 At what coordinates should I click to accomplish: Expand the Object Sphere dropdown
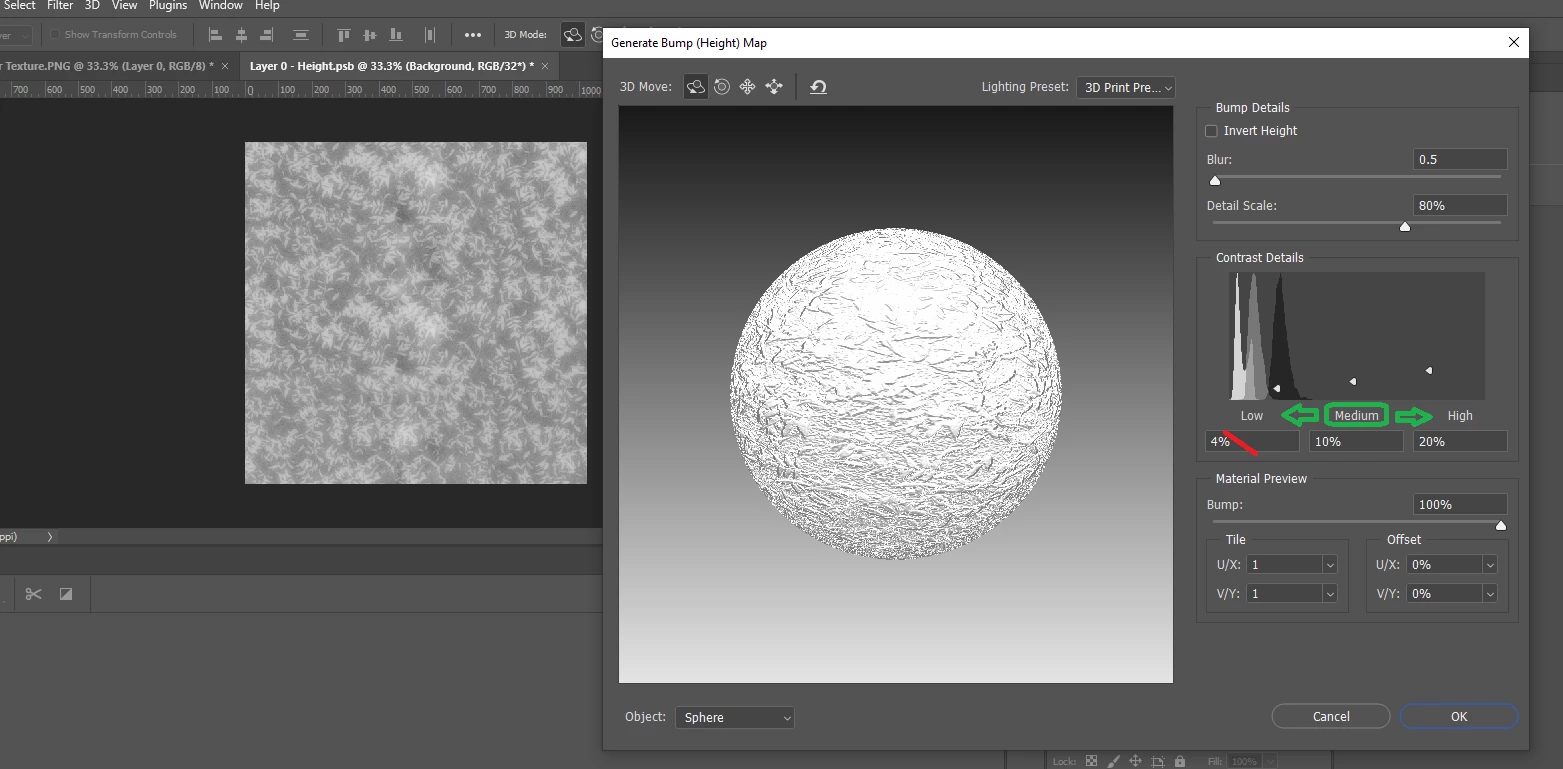734,717
